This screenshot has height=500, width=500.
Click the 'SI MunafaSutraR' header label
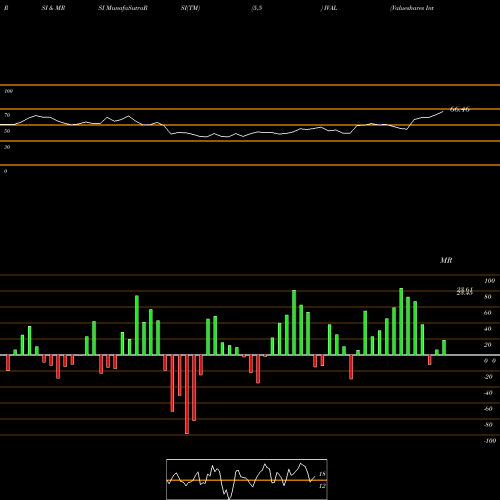[123, 8]
